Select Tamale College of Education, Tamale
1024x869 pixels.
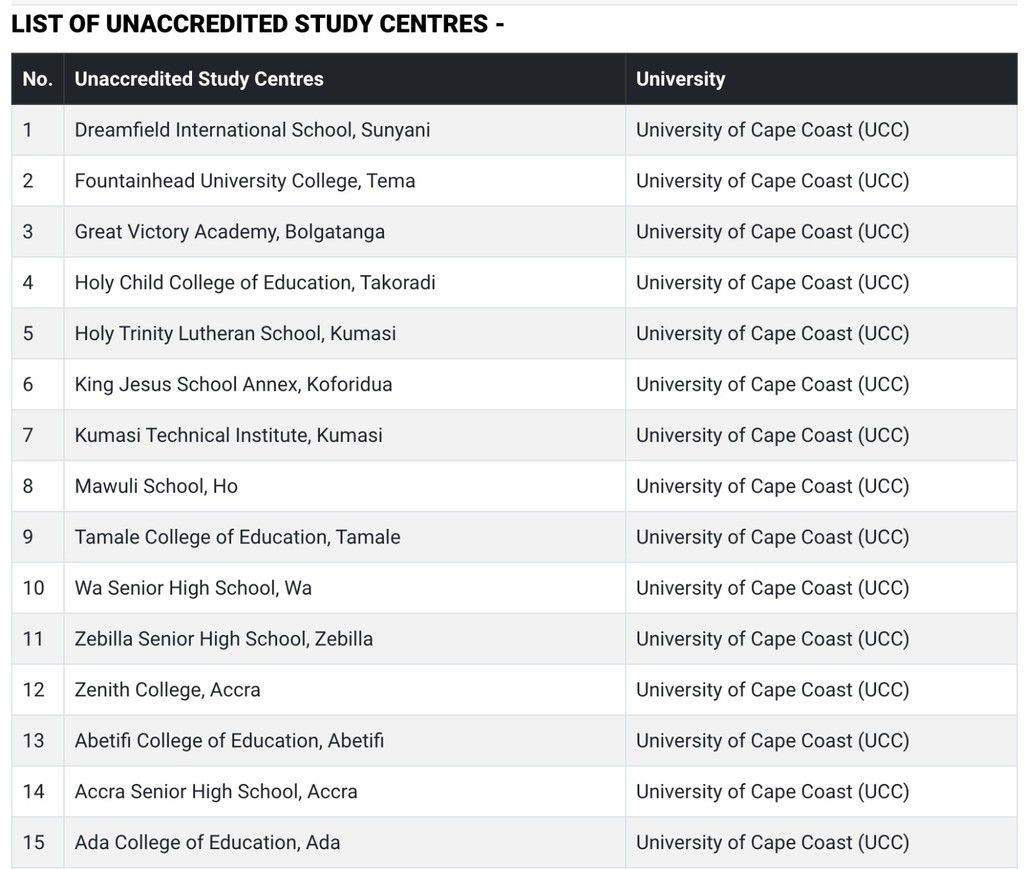point(237,538)
